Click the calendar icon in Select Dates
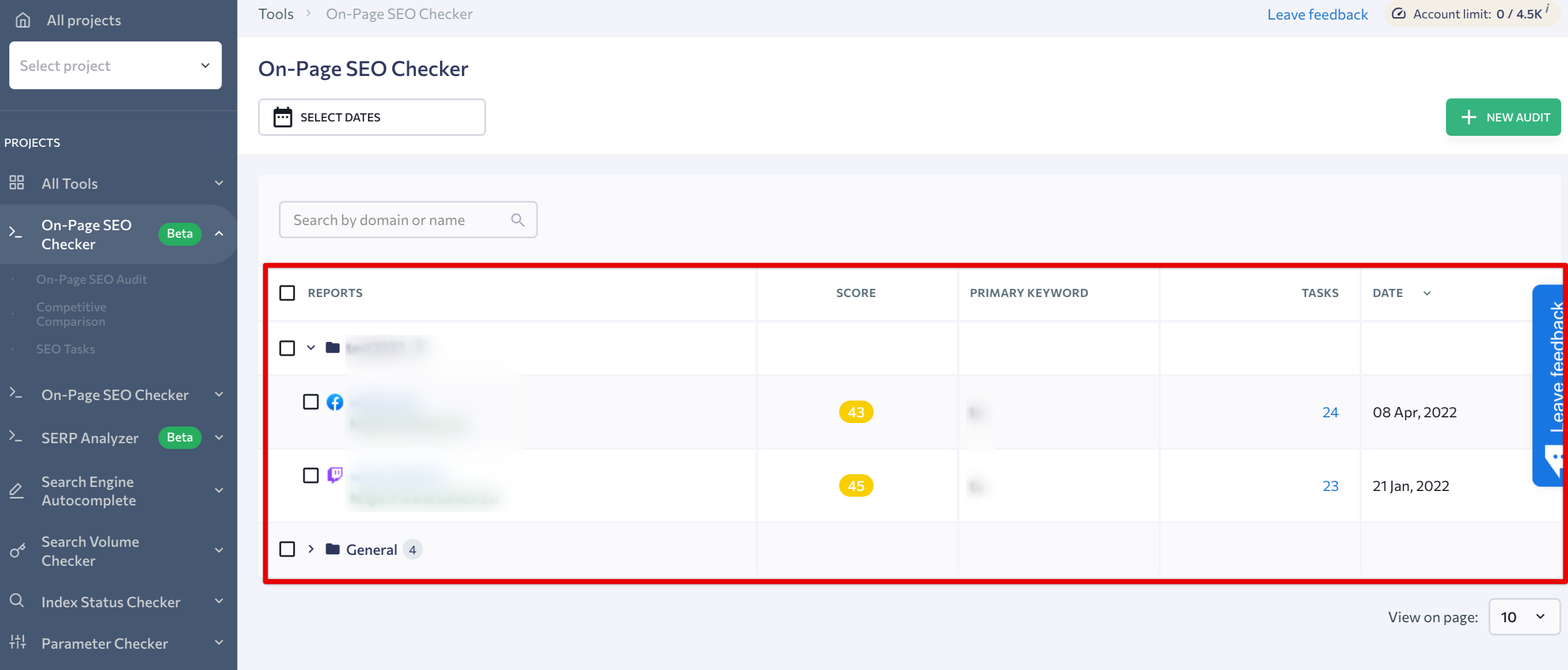This screenshot has height=670, width=1568. [282, 117]
